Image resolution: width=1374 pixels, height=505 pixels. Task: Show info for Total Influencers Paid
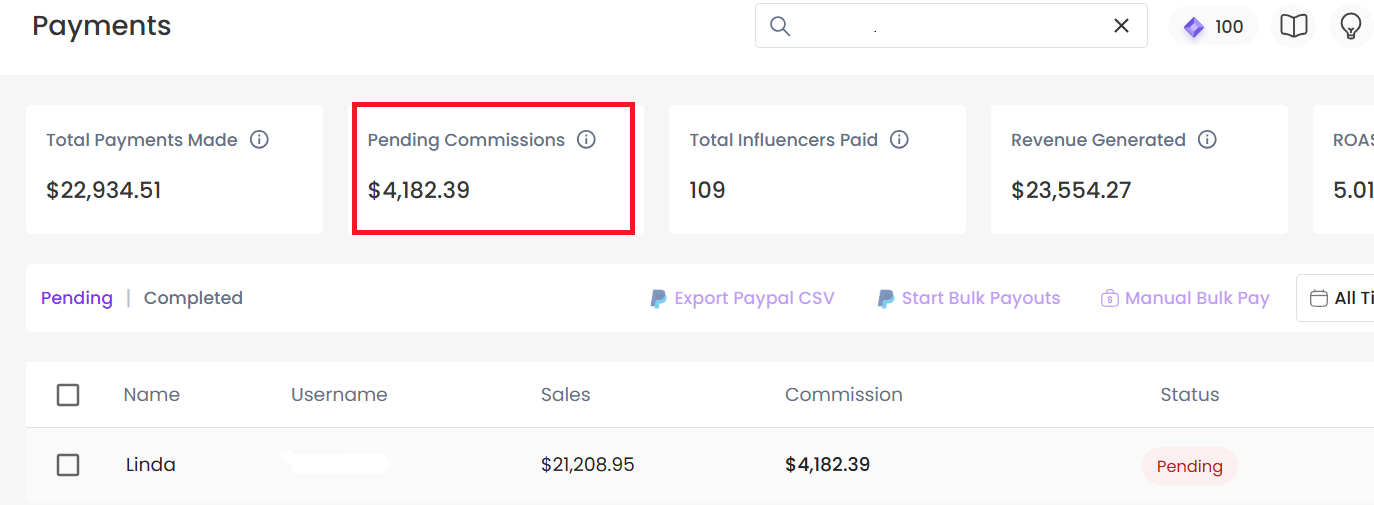tap(899, 140)
